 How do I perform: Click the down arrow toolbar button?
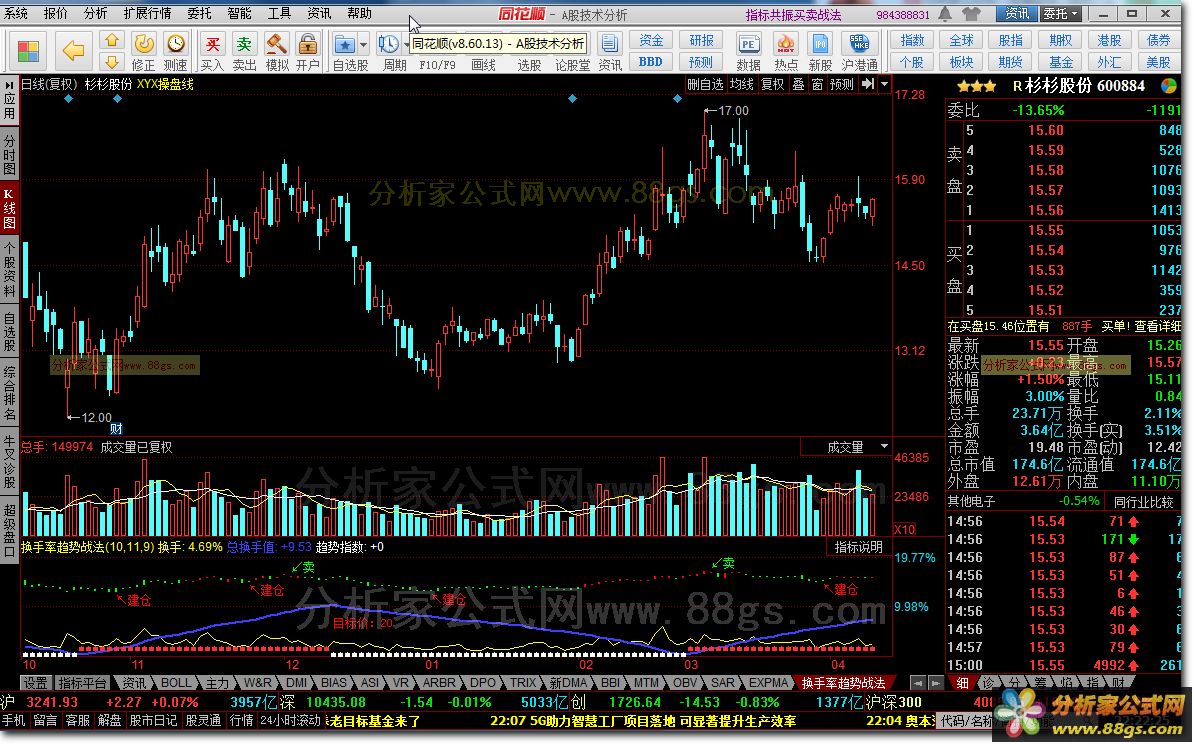112,62
